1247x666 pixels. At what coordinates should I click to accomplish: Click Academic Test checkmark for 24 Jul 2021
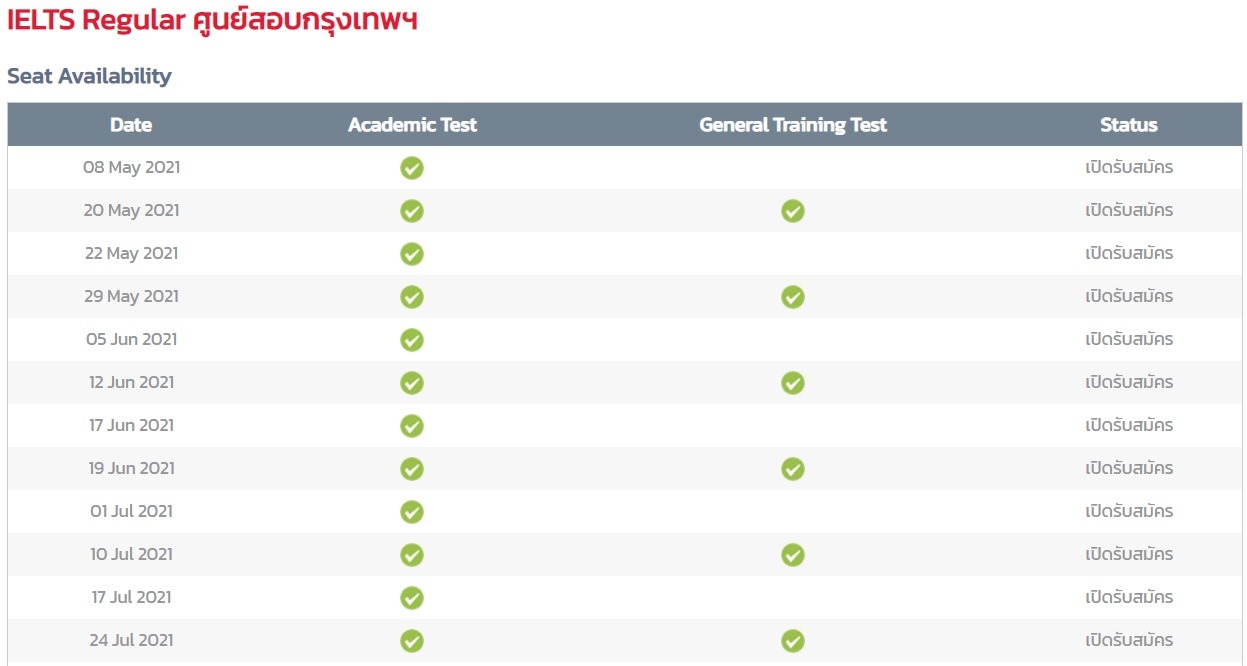tap(412, 641)
